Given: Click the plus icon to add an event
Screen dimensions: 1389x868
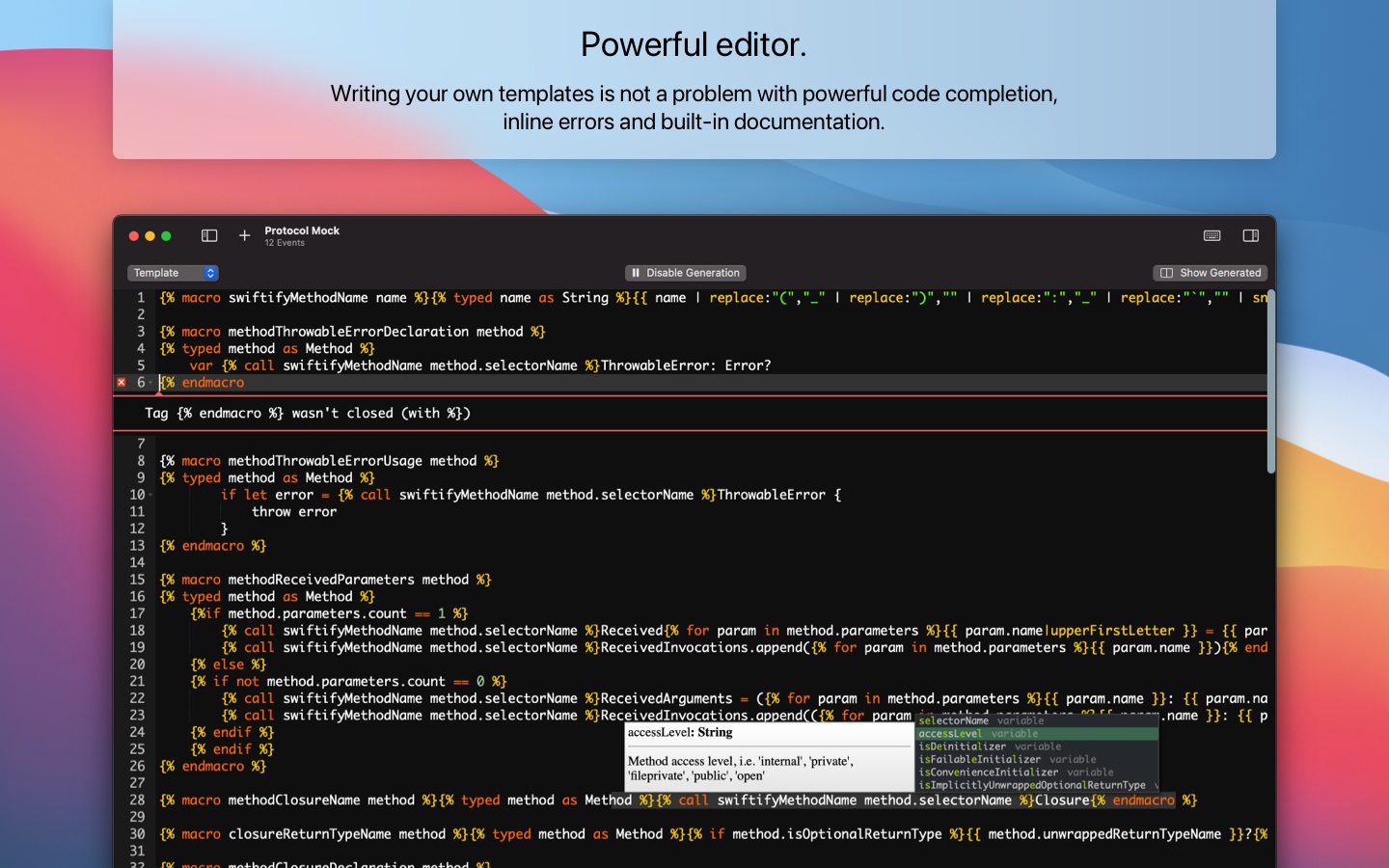Looking at the screenshot, I should [x=244, y=235].
